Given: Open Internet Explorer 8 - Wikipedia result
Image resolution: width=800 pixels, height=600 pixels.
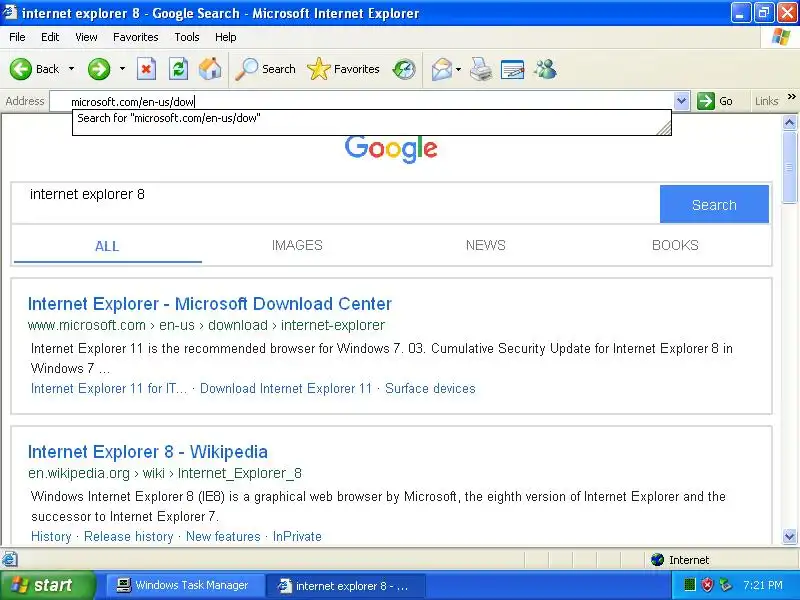Looking at the screenshot, I should point(147,452).
